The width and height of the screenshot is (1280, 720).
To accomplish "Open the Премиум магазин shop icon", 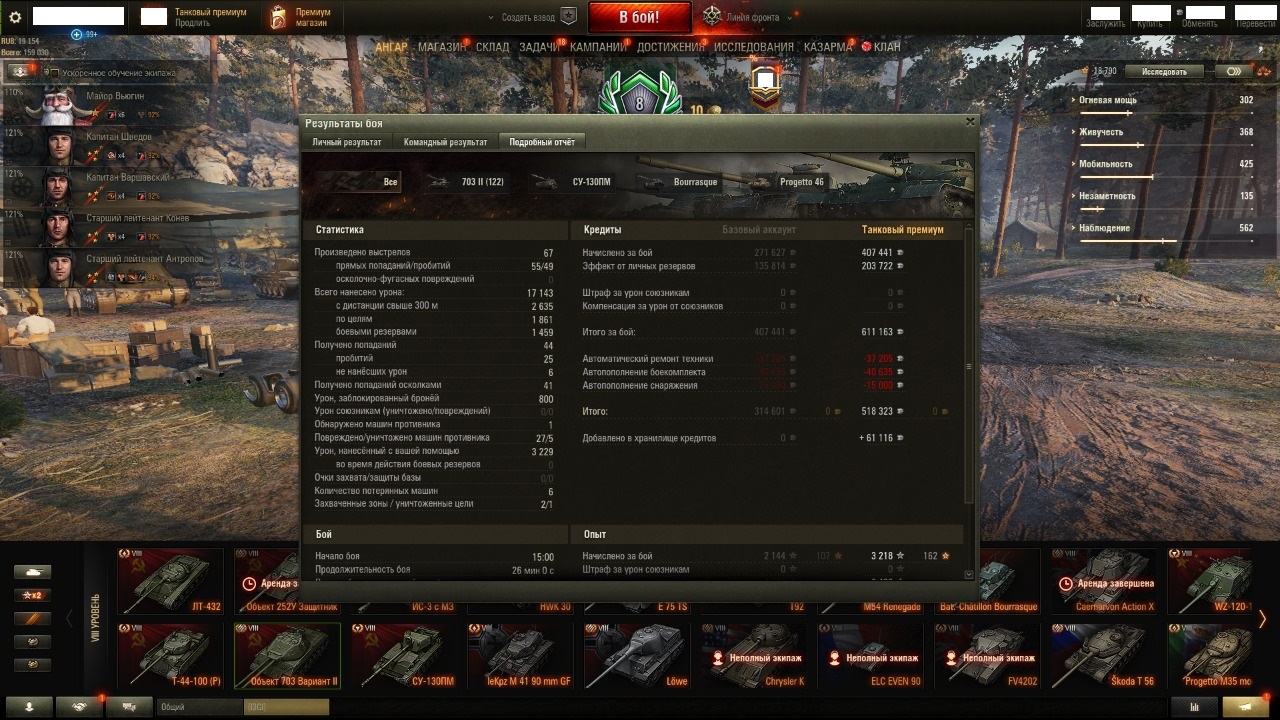I will pyautogui.click(x=280, y=17).
